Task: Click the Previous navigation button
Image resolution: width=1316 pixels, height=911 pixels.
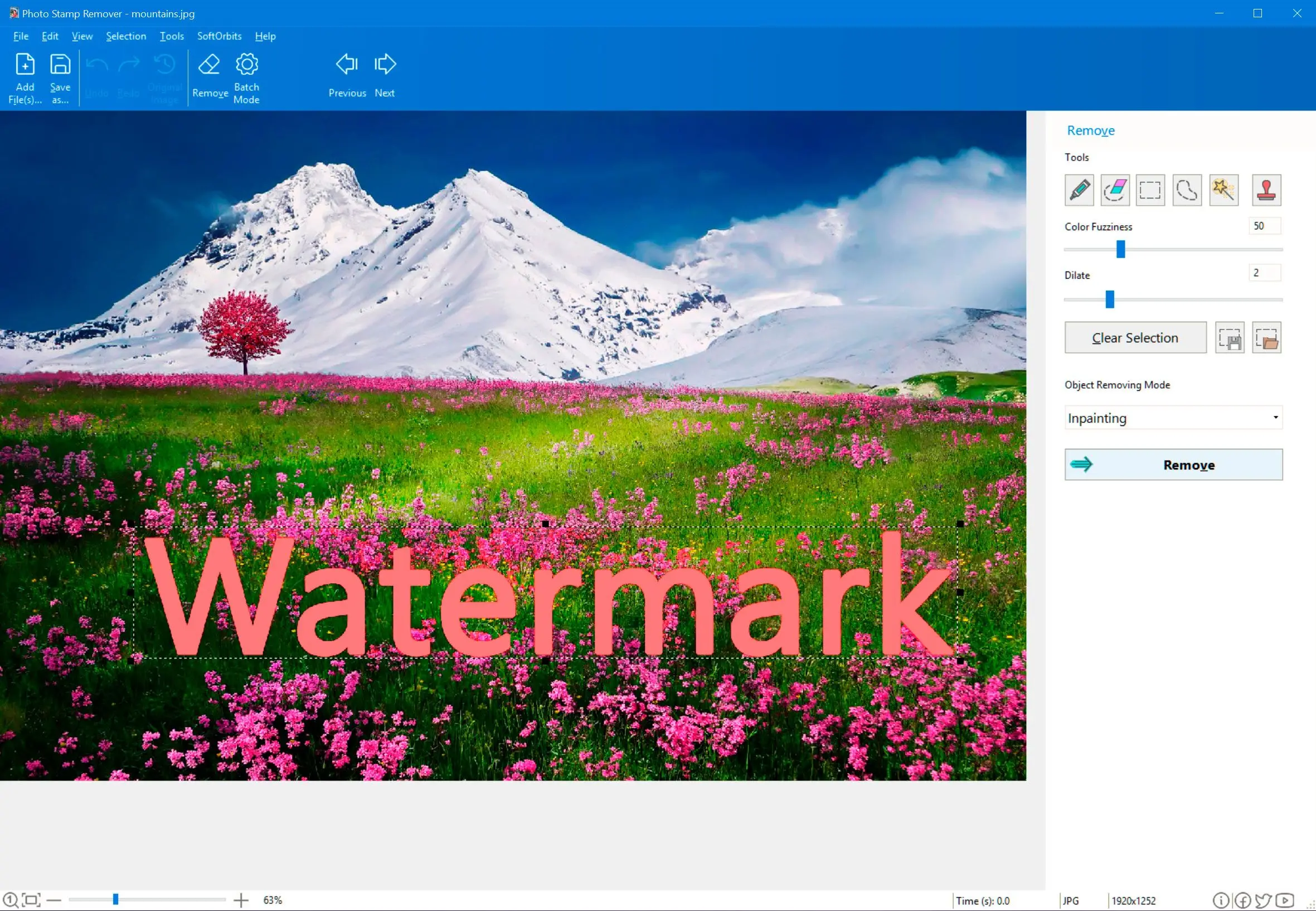Action: coord(346,75)
